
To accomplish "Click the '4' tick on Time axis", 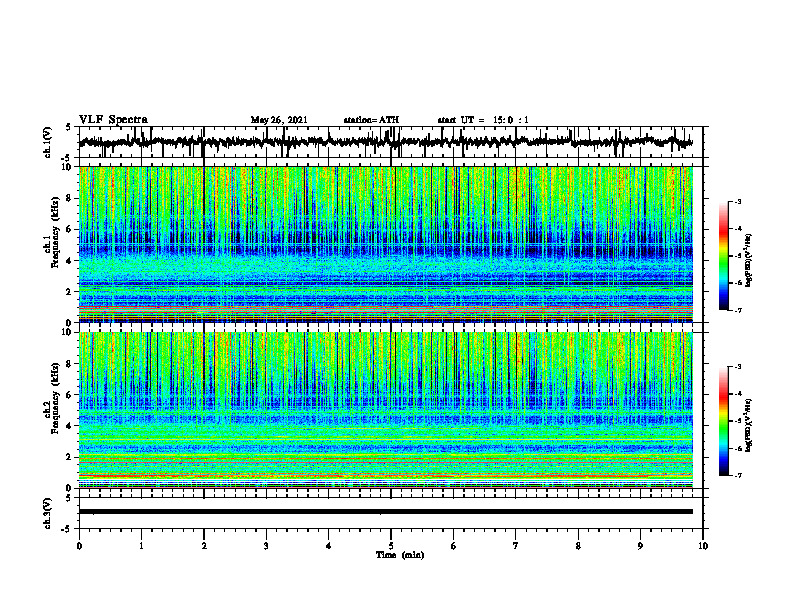I will [329, 546].
